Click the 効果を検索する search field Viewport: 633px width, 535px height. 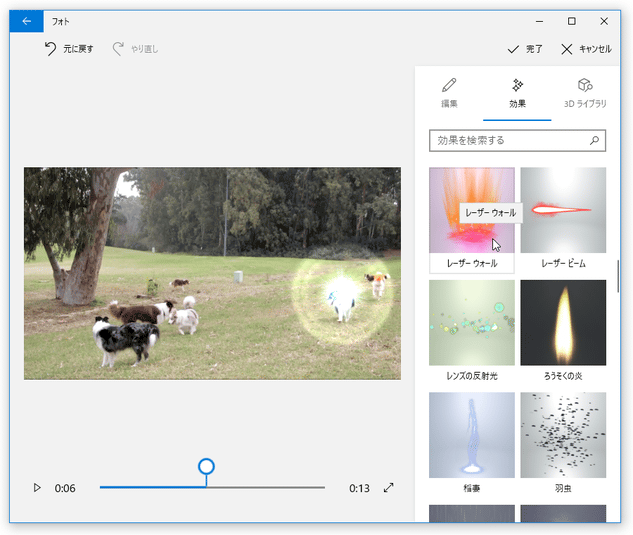(x=508, y=141)
